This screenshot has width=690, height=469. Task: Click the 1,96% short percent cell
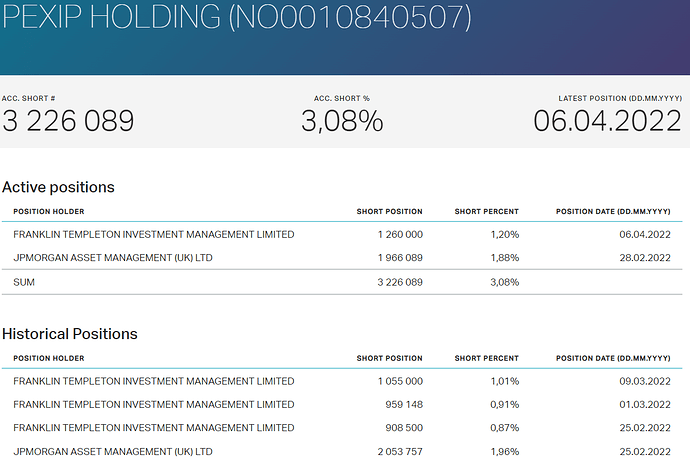tap(505, 451)
